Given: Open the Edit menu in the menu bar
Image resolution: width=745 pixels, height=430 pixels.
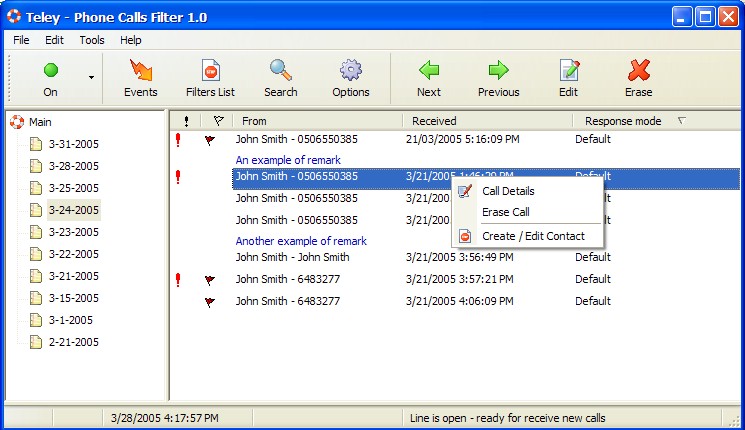Looking at the screenshot, I should click(54, 40).
